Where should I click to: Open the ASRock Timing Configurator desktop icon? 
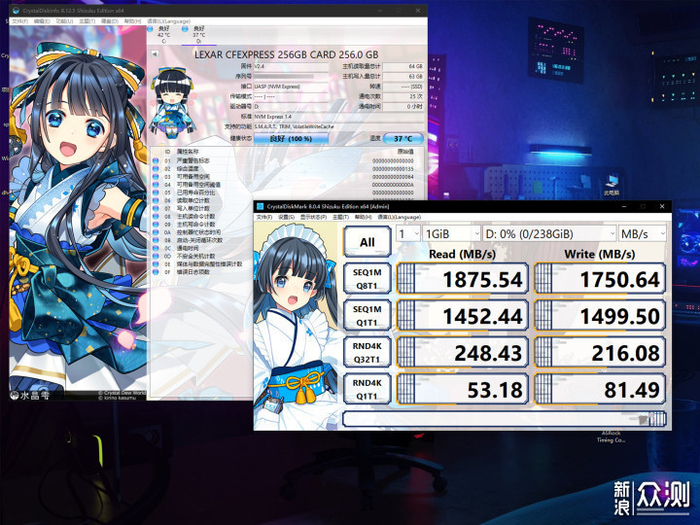pyautogui.click(x=611, y=436)
